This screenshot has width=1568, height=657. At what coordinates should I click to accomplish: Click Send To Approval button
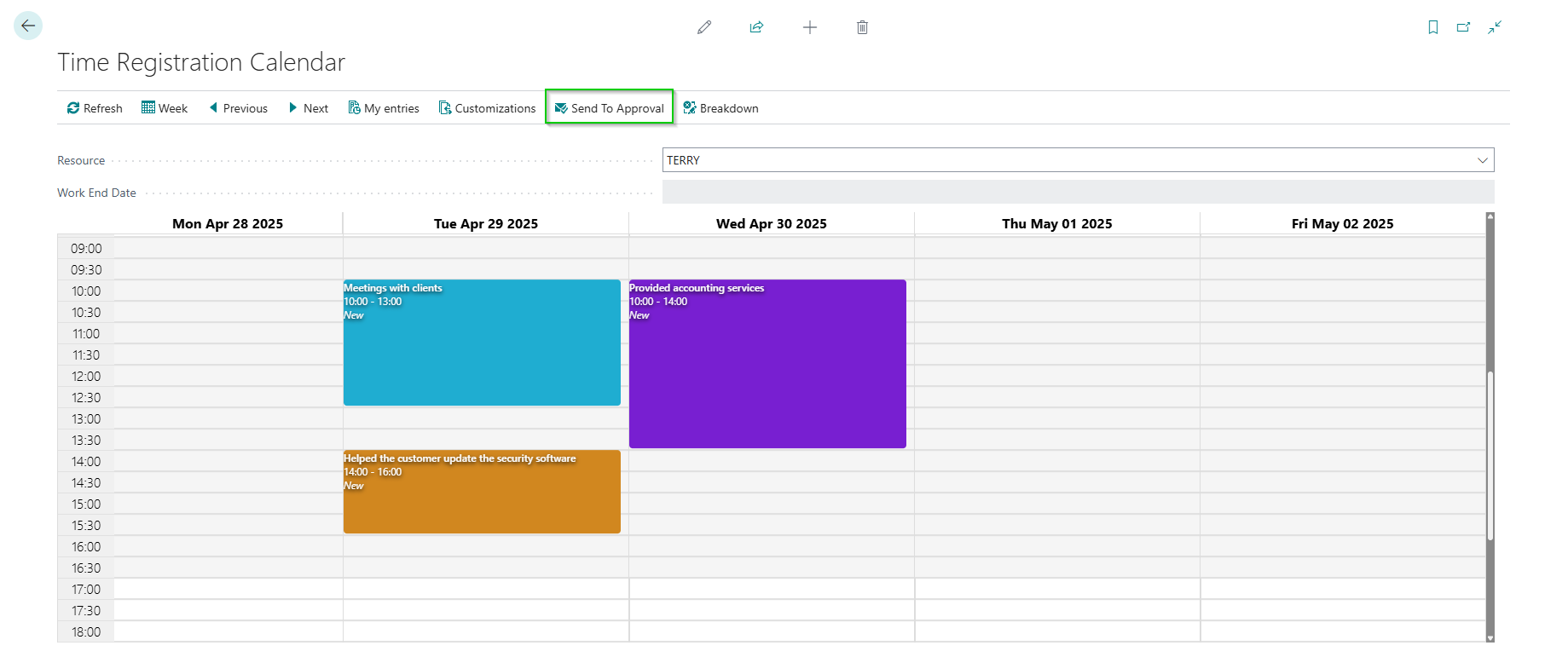(610, 108)
